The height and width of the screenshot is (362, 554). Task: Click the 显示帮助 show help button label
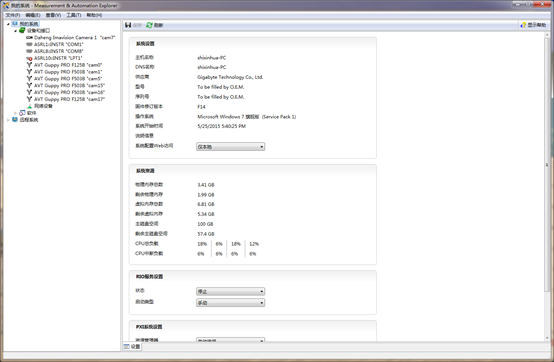[537, 25]
